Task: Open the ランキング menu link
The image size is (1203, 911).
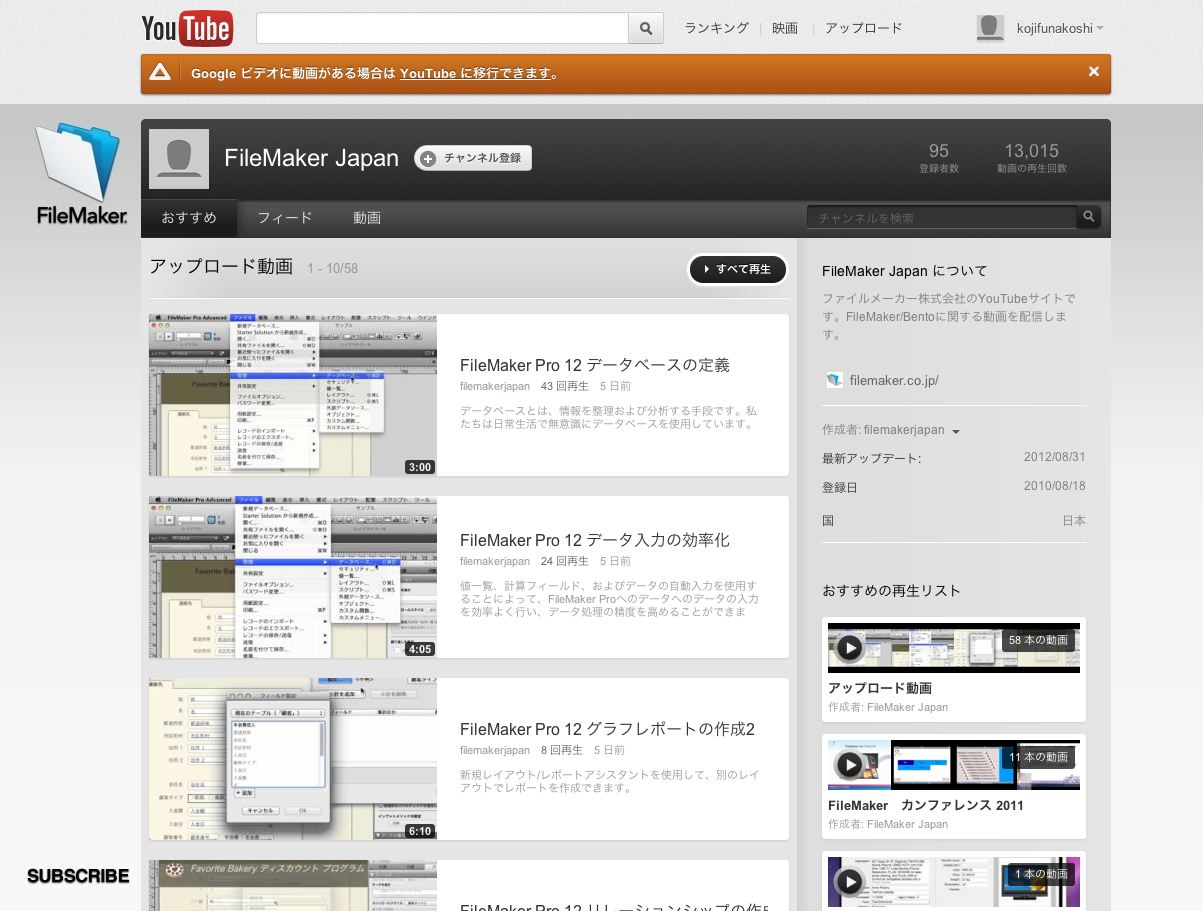Action: pos(716,28)
